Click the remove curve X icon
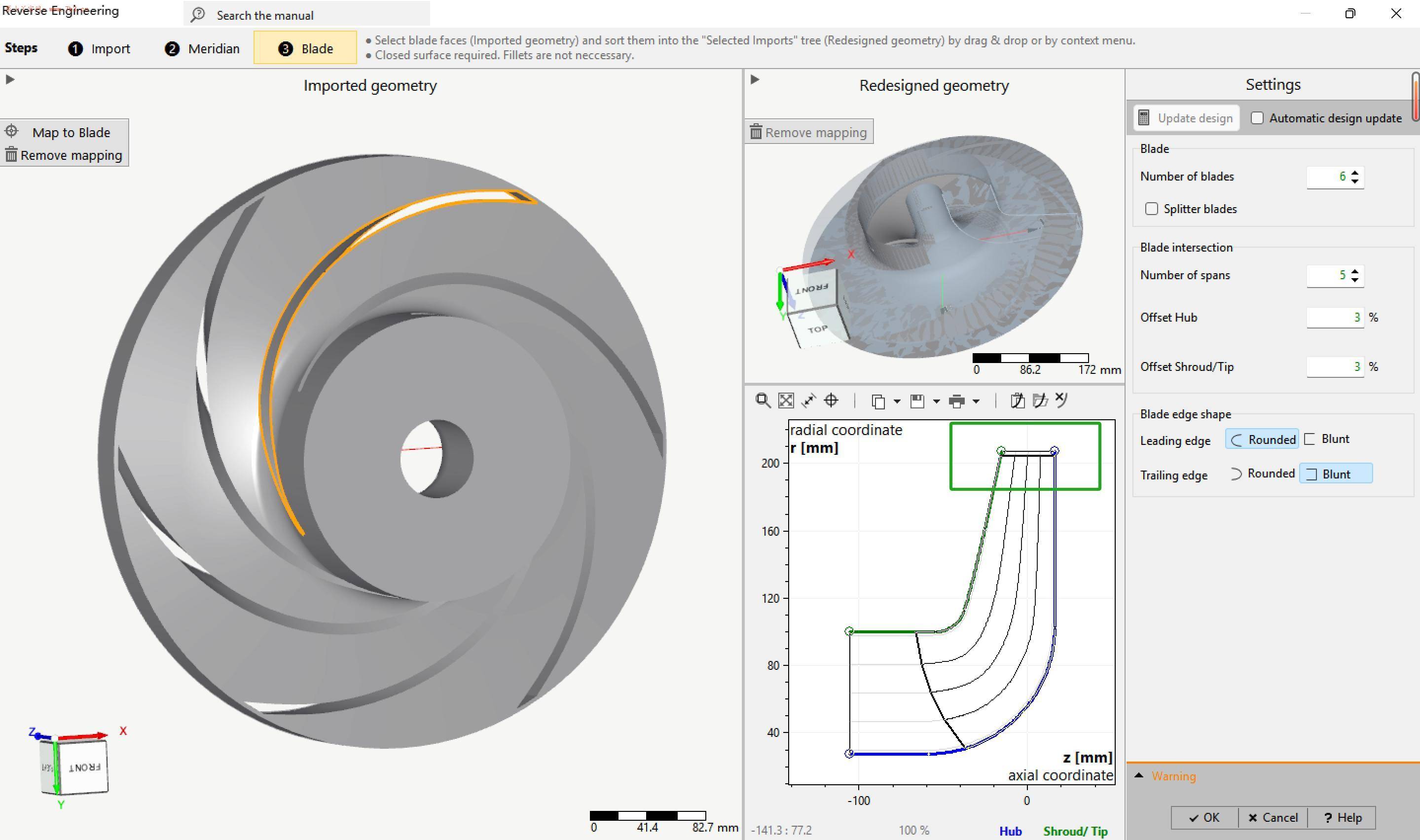Screen dimensions: 1420x840 [x=1062, y=400]
